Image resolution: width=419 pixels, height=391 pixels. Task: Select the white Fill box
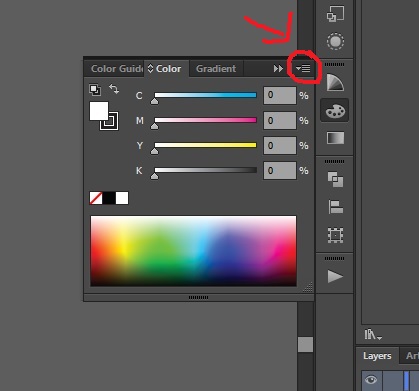pos(99,111)
